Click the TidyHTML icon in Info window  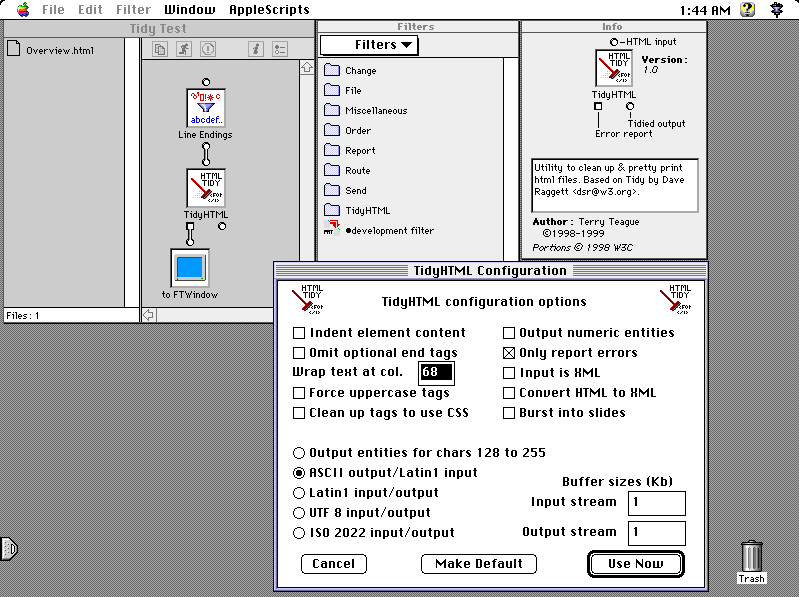point(614,68)
